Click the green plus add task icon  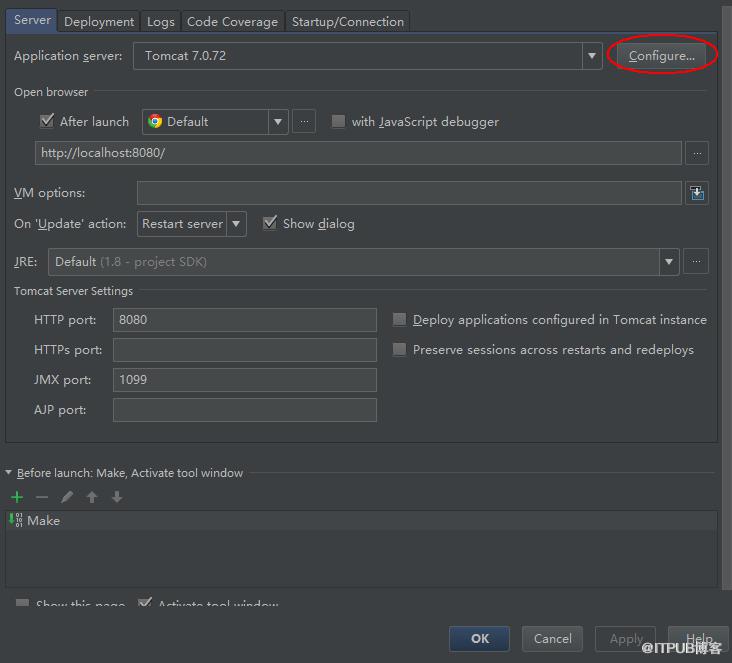click(17, 497)
